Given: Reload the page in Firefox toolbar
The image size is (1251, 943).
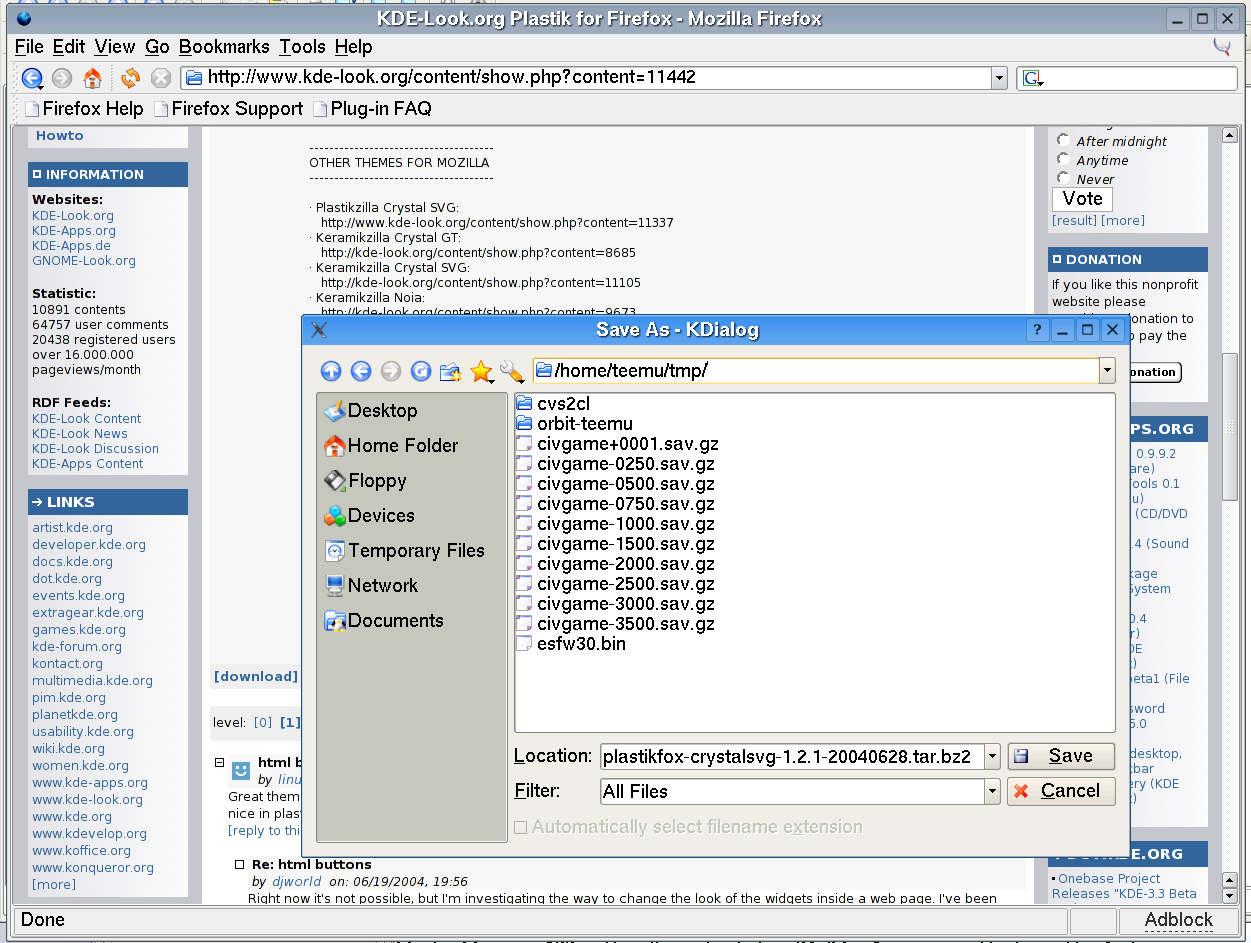Looking at the screenshot, I should coord(130,78).
